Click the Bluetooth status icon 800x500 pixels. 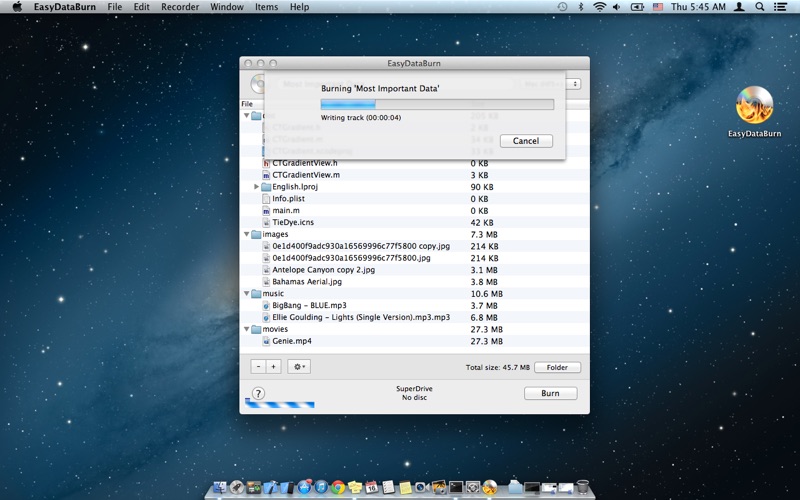581,7
